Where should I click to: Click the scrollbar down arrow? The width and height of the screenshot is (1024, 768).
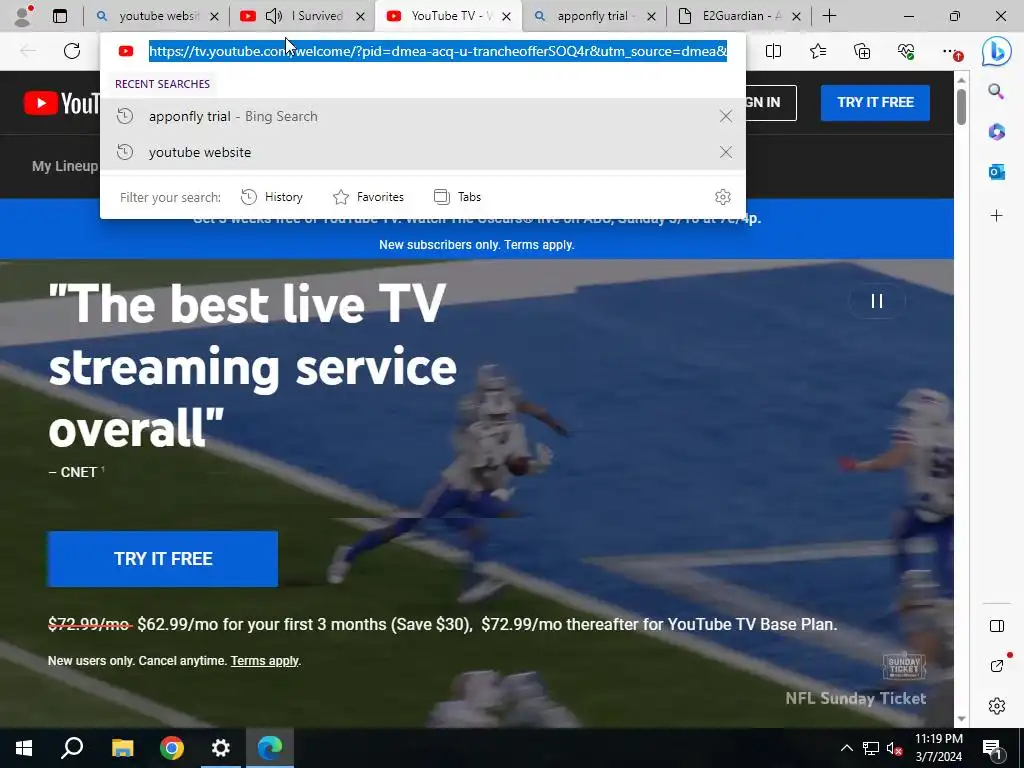[x=961, y=719]
